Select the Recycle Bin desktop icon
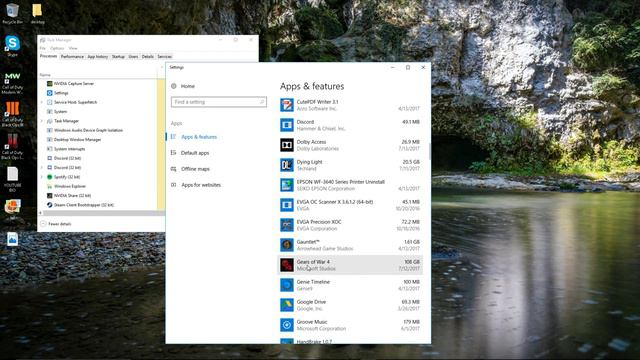The image size is (640, 360). coord(12,13)
